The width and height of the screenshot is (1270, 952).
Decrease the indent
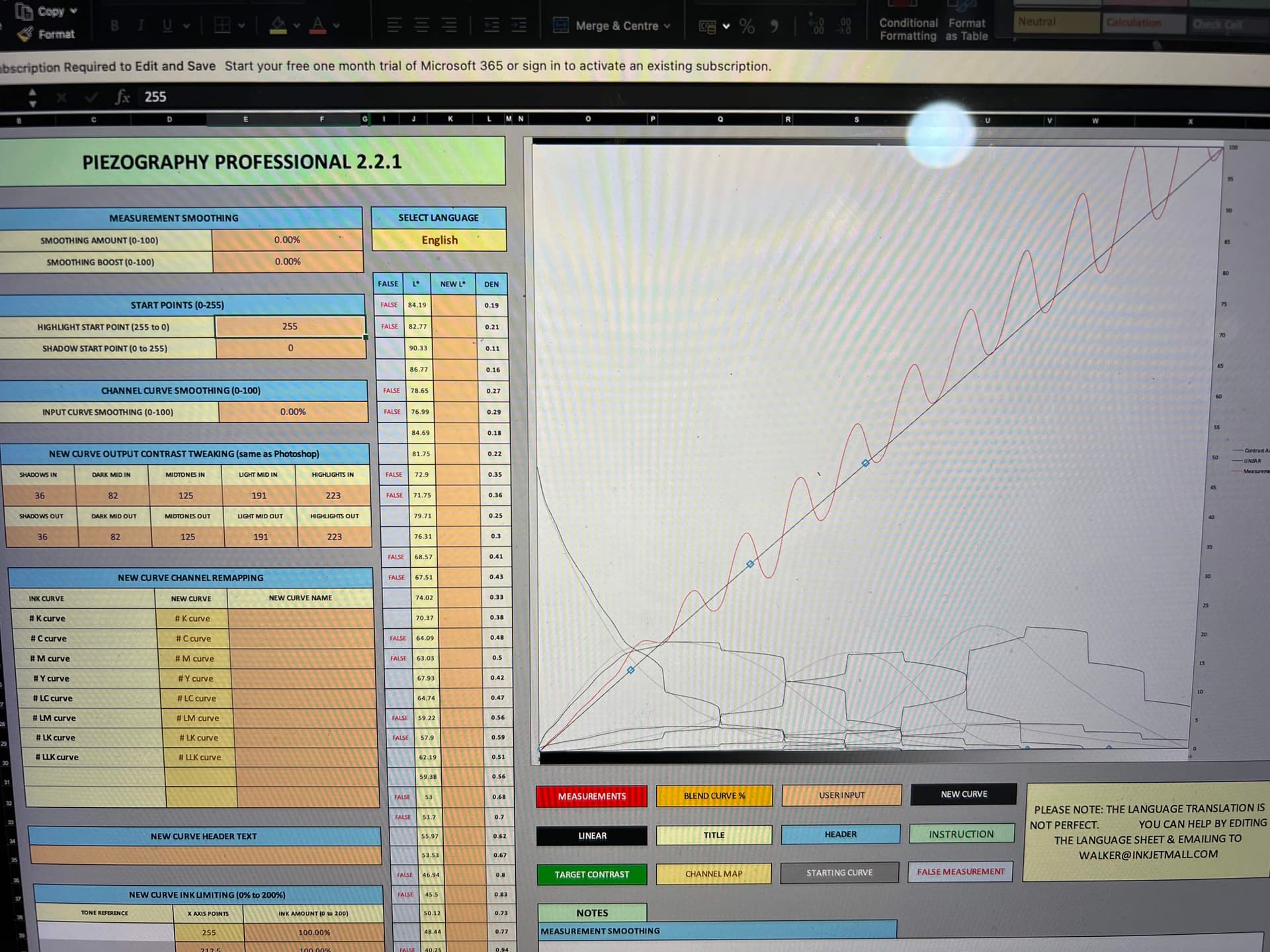click(x=491, y=26)
